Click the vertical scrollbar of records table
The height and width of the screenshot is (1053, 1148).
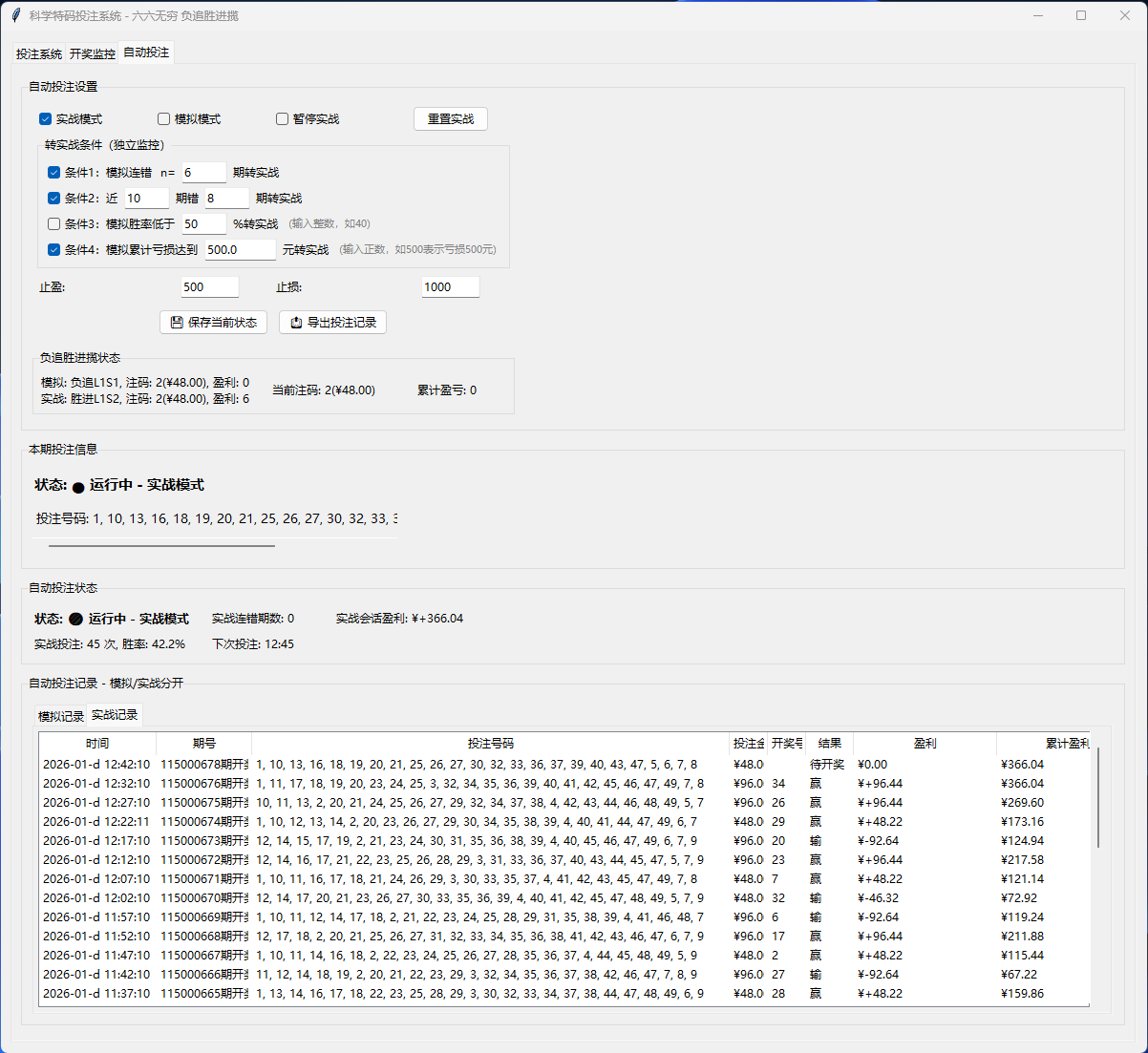[1098, 798]
